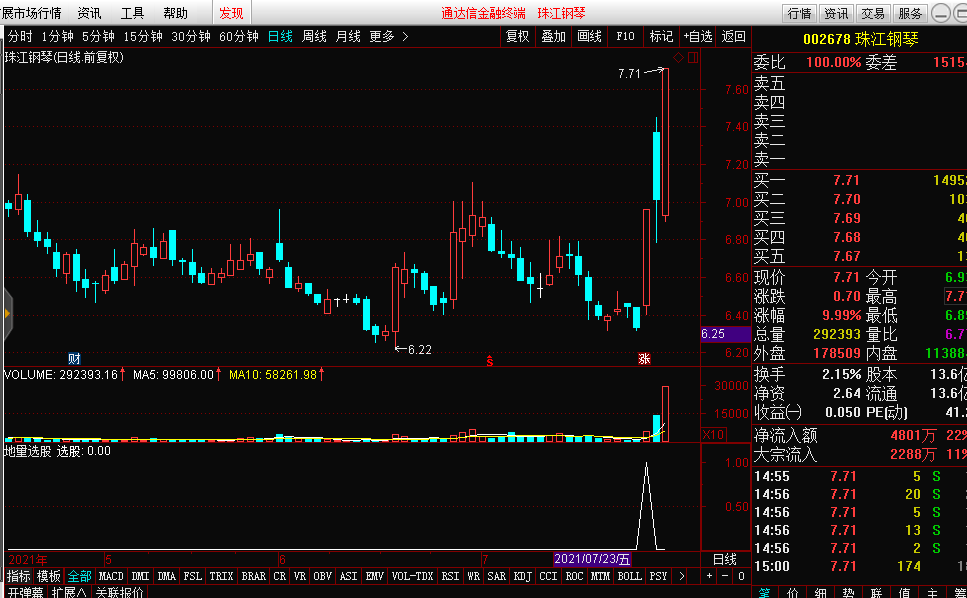This screenshot has height=598, width=967.
Task: Add stock via +自选 button
Action: pyautogui.click(x=697, y=37)
